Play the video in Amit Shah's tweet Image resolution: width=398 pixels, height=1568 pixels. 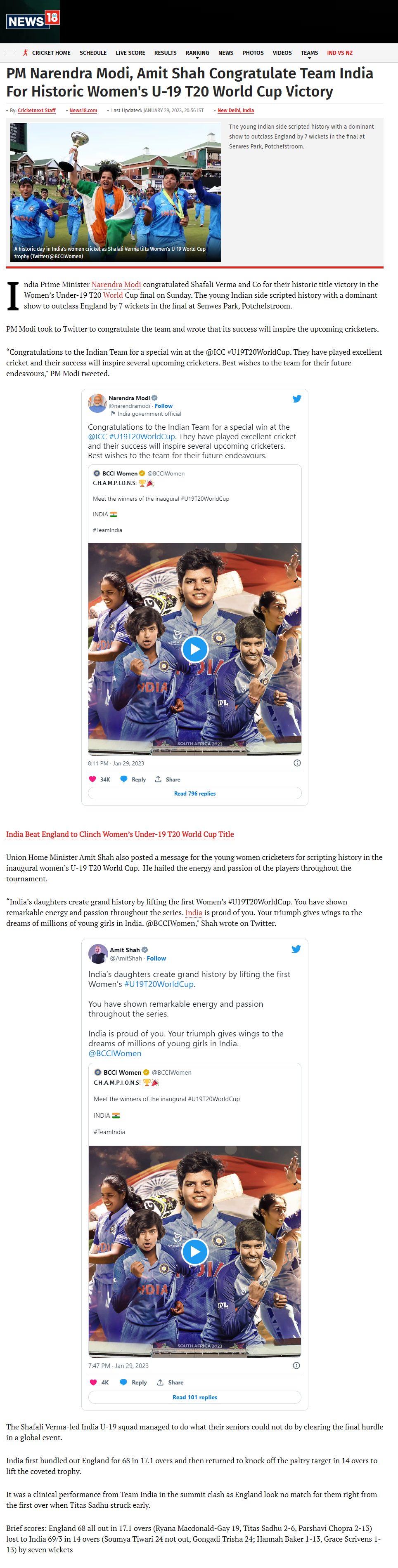coord(195,1252)
